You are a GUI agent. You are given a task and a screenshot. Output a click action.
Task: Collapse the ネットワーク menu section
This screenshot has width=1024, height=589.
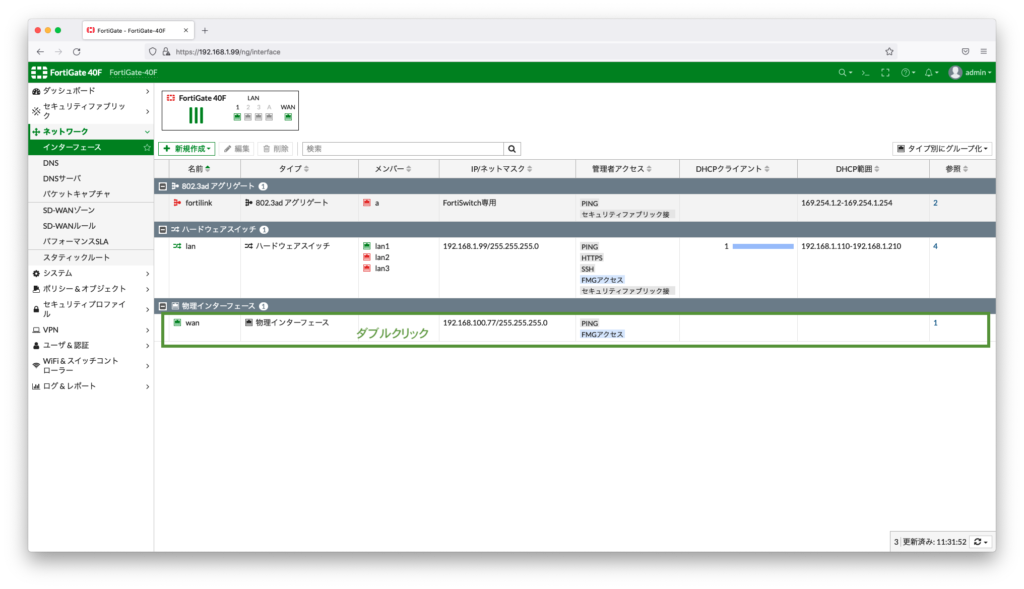click(x=90, y=131)
